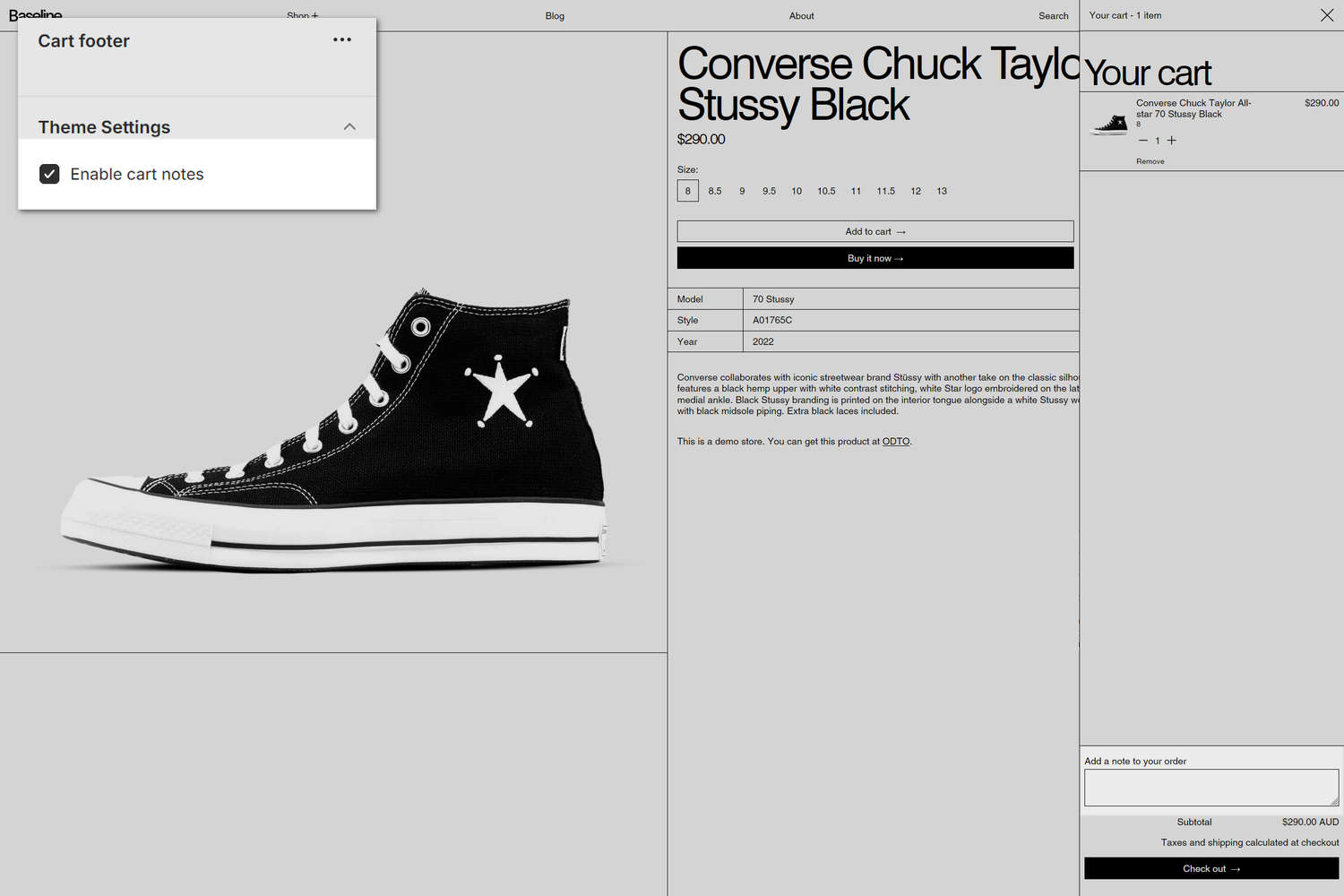Click the cart item shoe thumbnail
Viewport: 1344px width, 896px height.
(x=1109, y=125)
